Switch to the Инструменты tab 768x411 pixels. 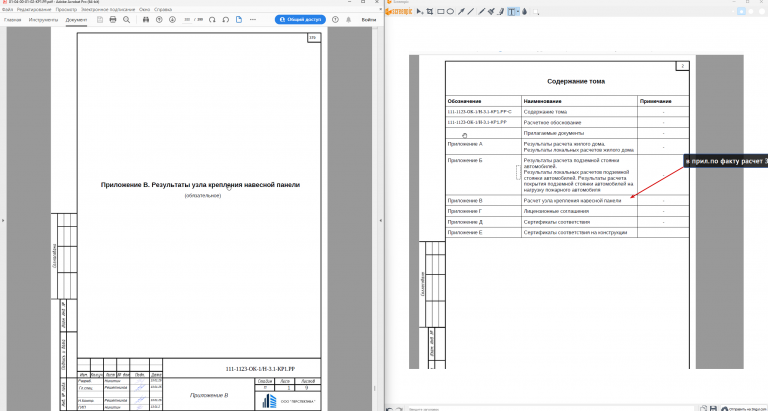click(x=43, y=20)
